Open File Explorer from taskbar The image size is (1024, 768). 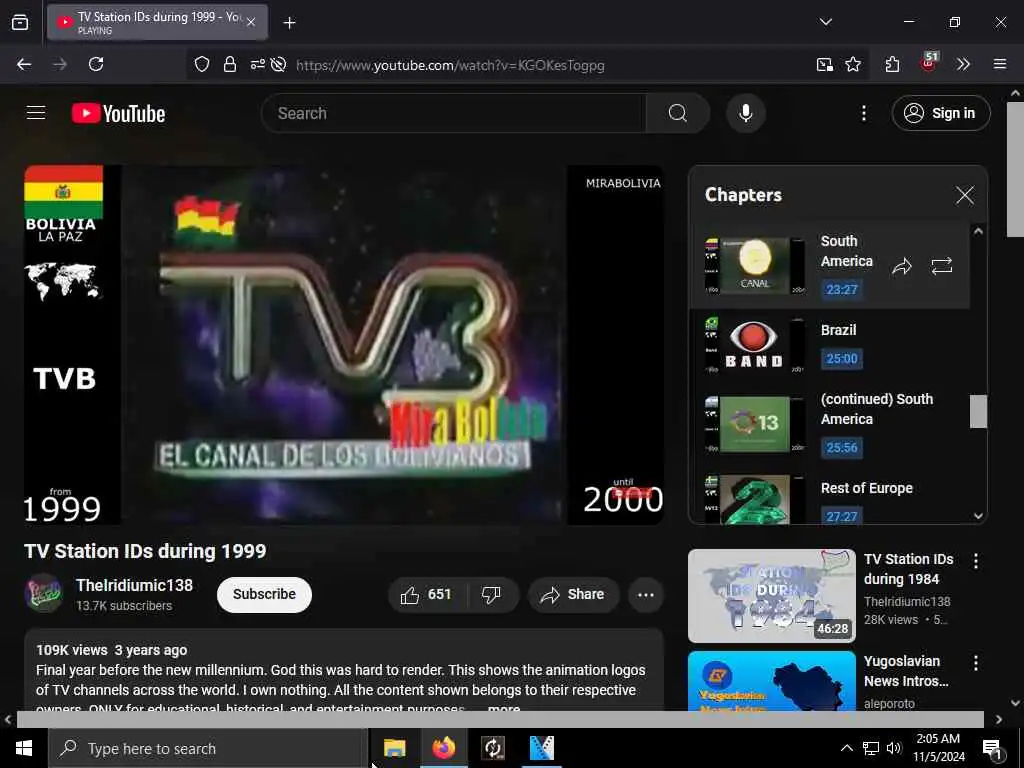tap(394, 748)
